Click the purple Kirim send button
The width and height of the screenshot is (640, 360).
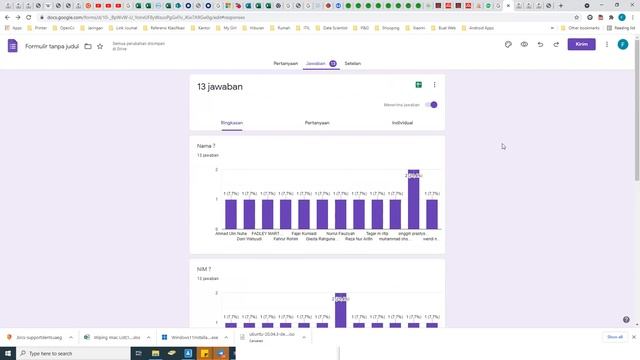tap(582, 44)
